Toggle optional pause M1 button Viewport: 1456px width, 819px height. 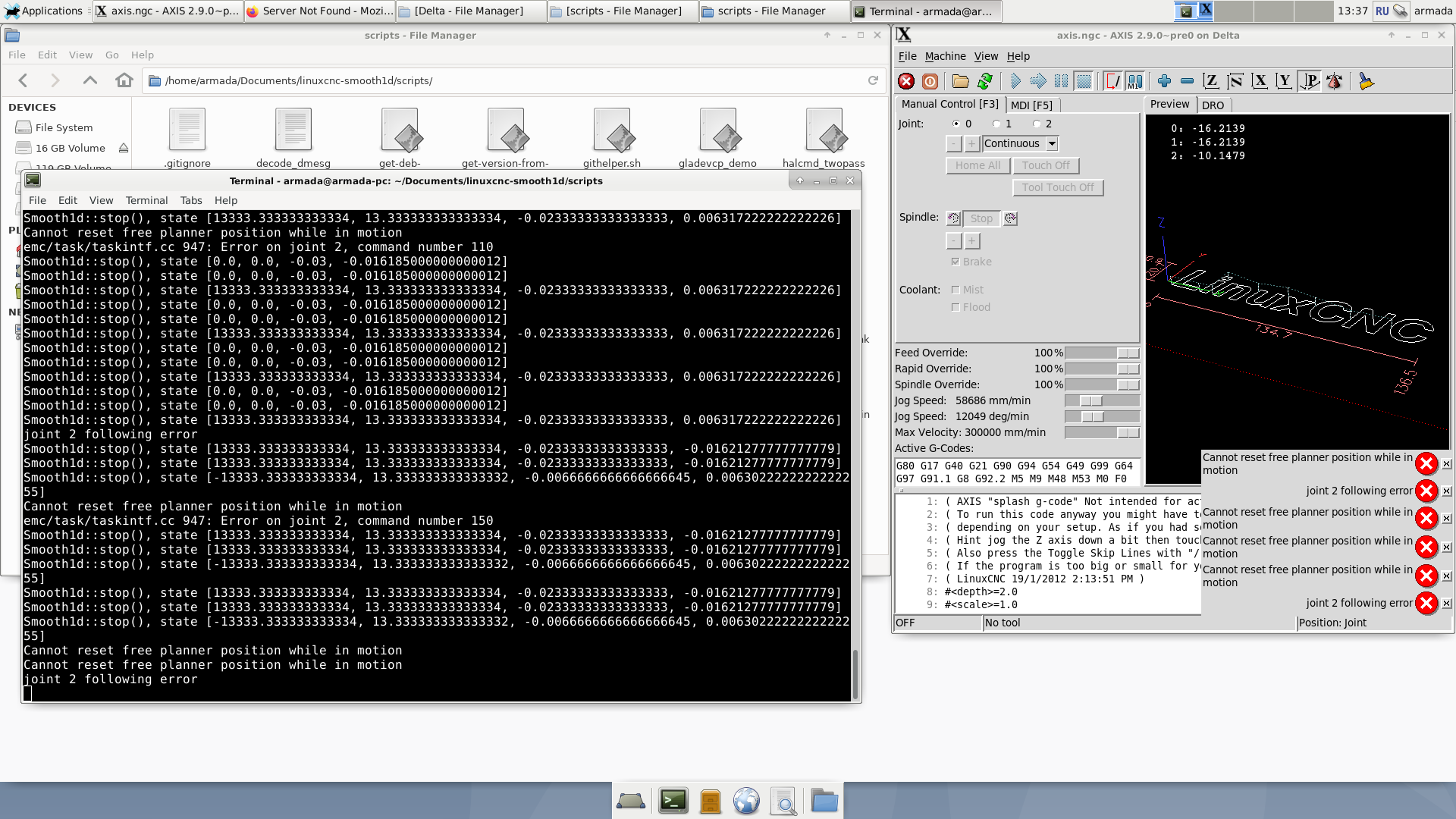[x=1135, y=81]
